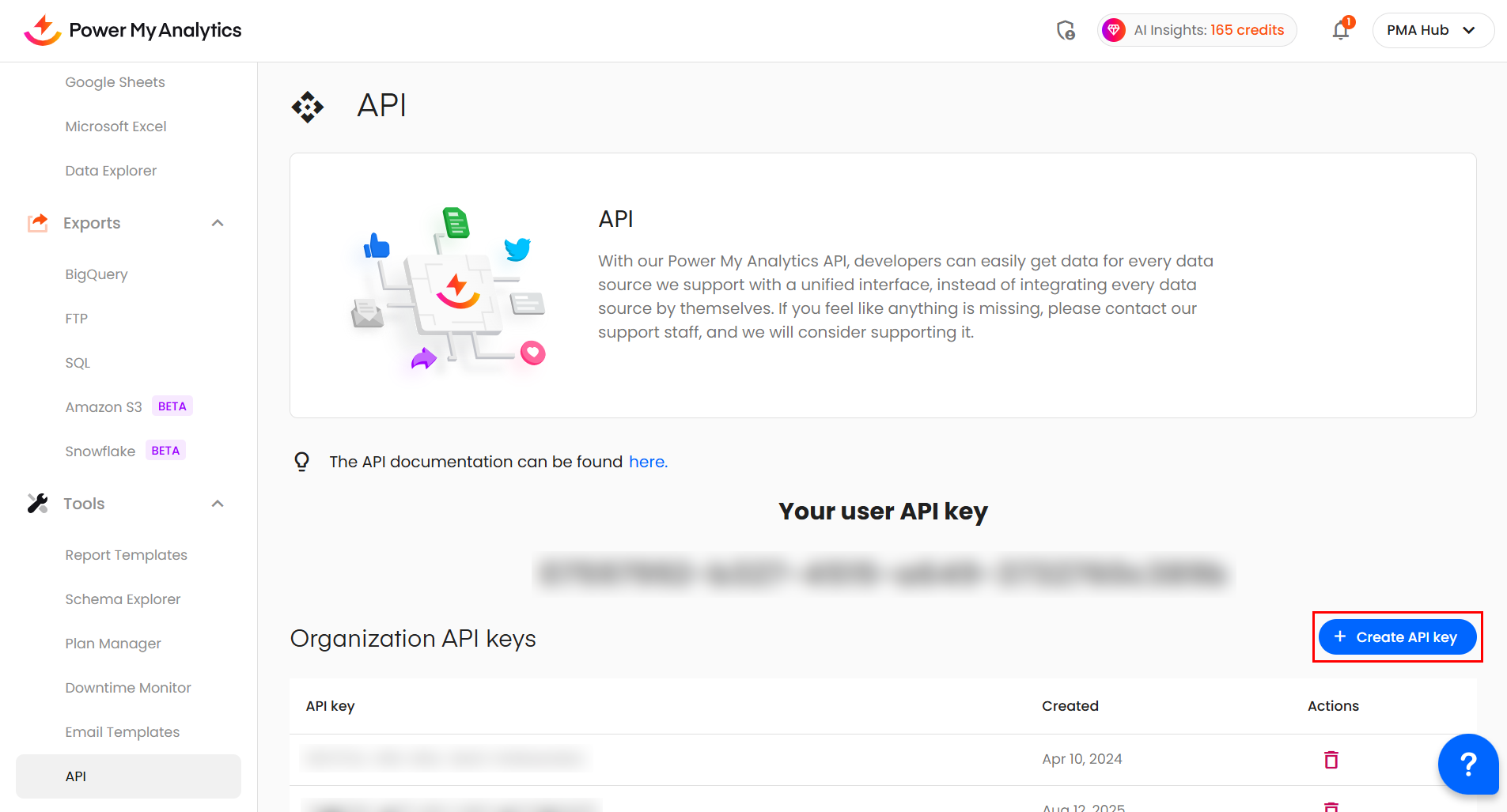Open API documentation via 'here' link

pos(648,462)
